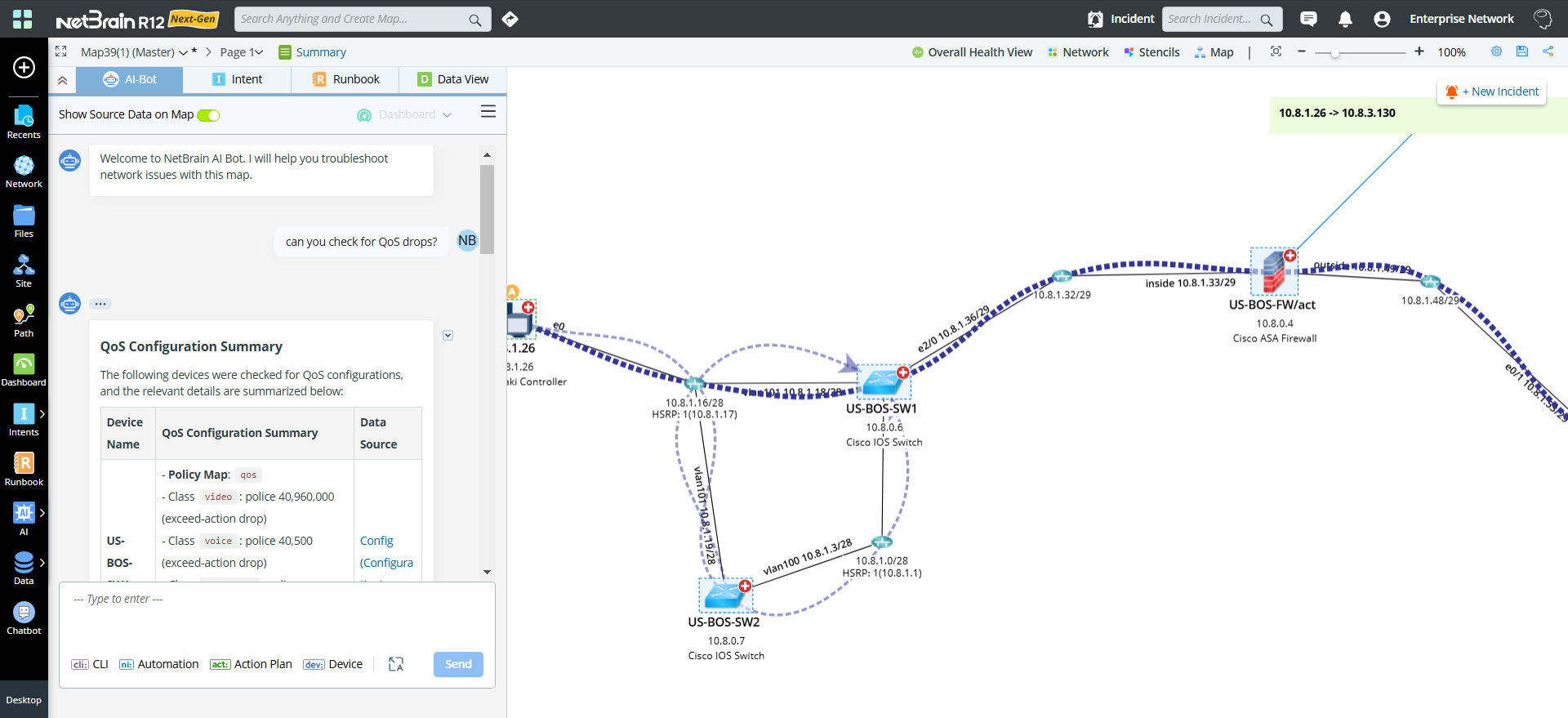Open the Network view menu in toolbar
Image resolution: width=1568 pixels, height=718 pixels.
(1078, 52)
